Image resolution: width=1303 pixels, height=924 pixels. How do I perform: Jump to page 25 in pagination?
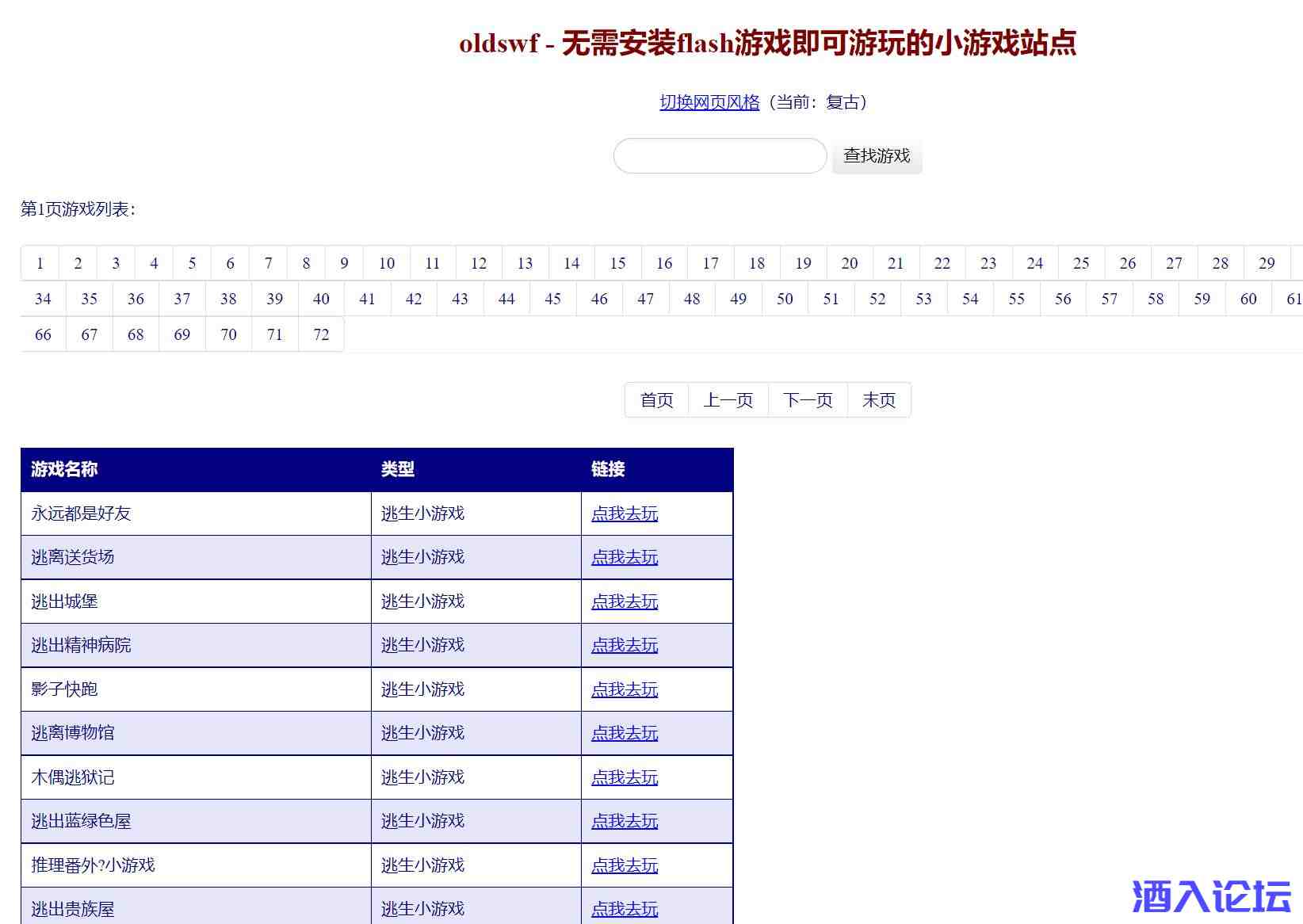tap(1081, 263)
